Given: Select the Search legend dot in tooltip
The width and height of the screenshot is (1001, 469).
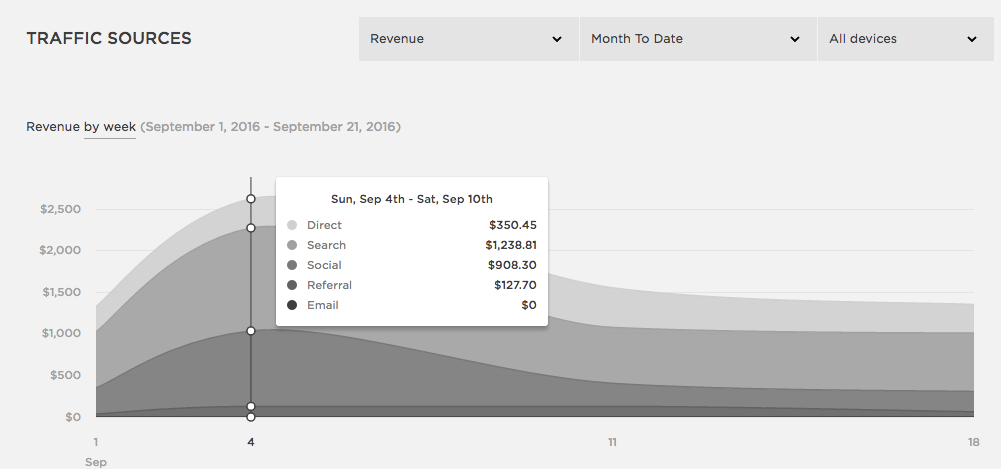Looking at the screenshot, I should click(x=292, y=245).
